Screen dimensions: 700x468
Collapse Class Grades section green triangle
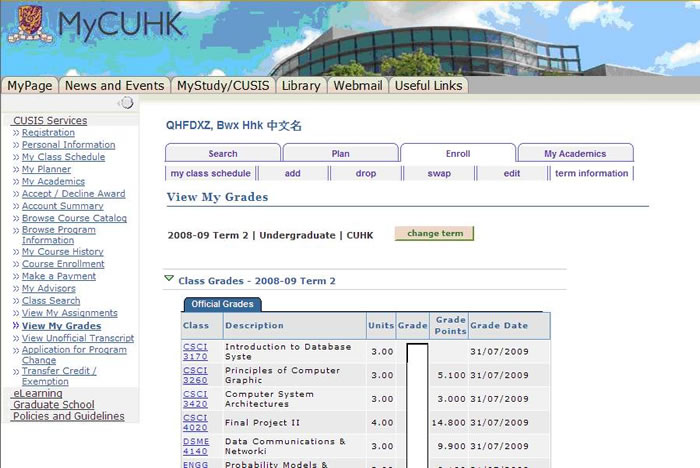click(x=169, y=279)
